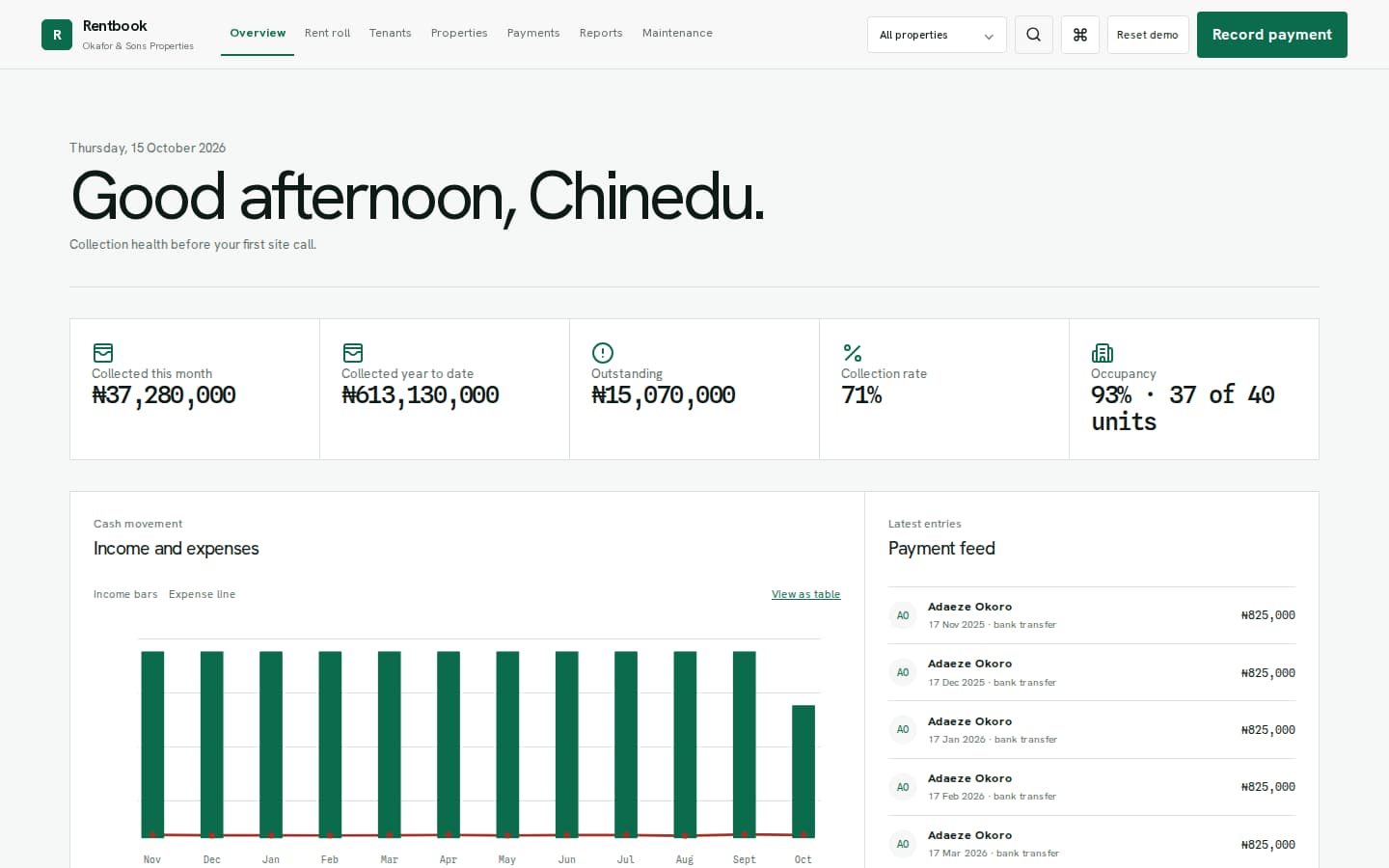Click the 93% · 37 of 40 units value

point(1183,408)
